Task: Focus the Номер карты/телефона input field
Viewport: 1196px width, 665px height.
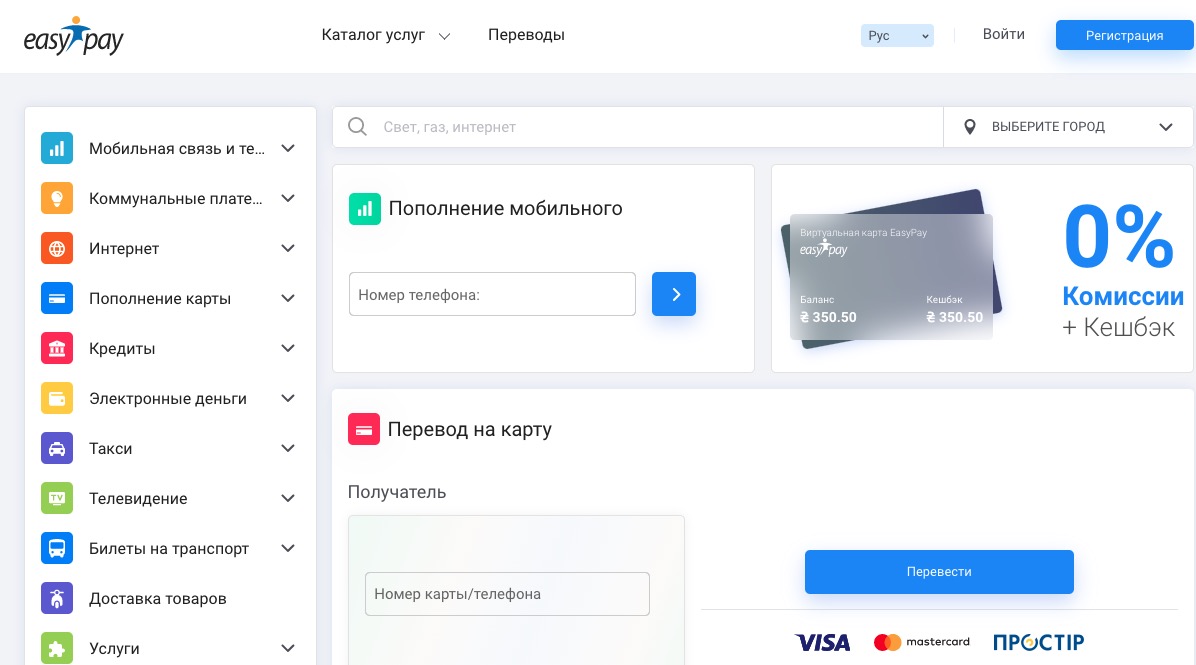Action: coord(507,594)
